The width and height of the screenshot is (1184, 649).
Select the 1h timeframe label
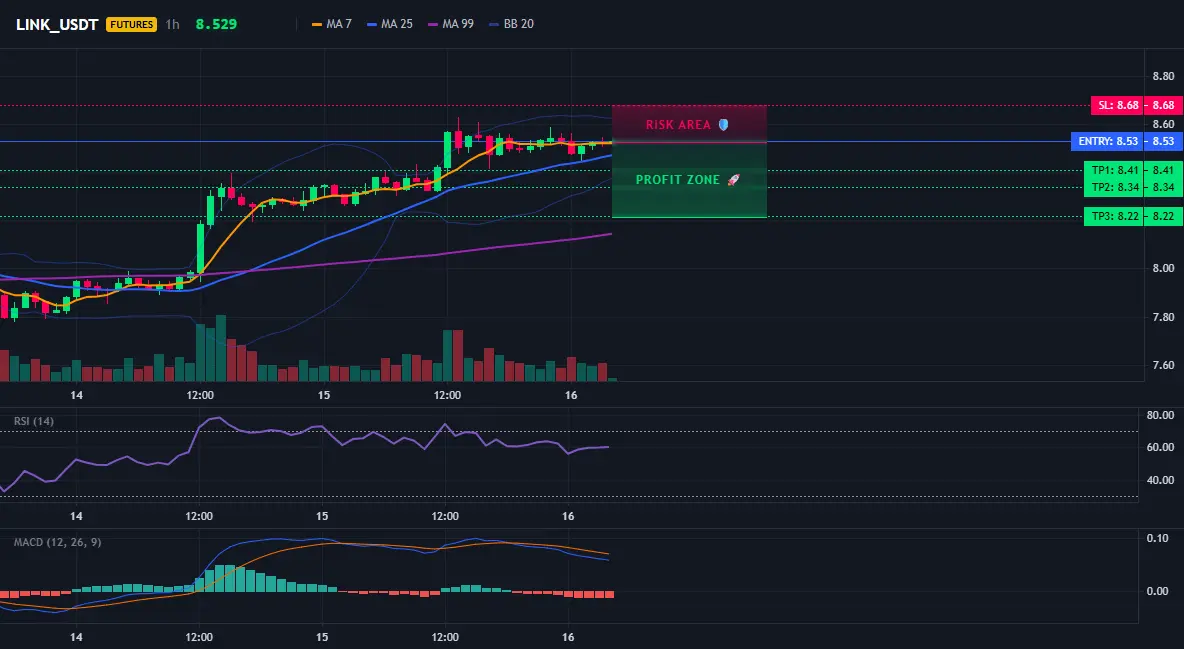click(173, 24)
